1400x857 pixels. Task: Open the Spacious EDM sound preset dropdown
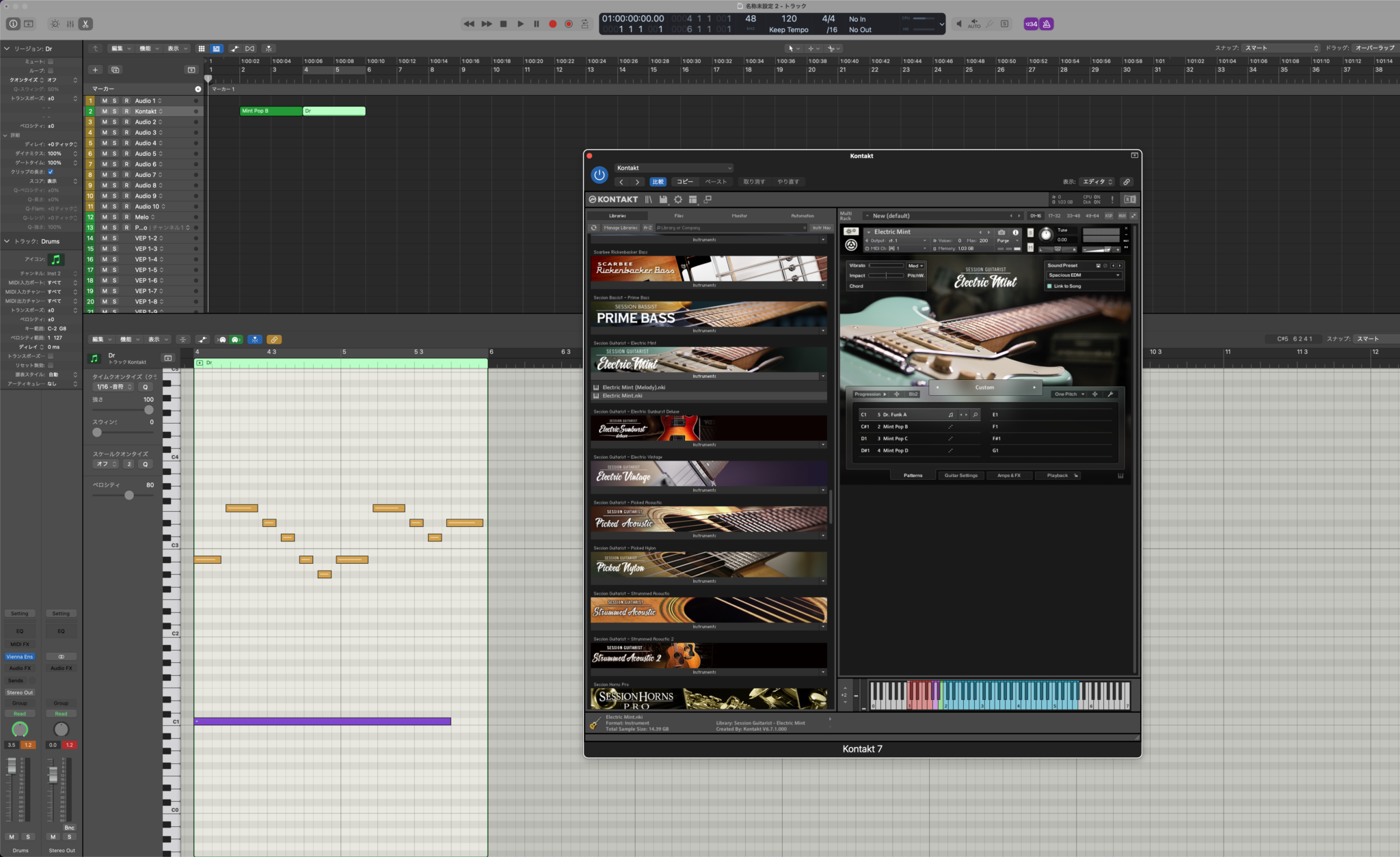pyautogui.click(x=1083, y=275)
